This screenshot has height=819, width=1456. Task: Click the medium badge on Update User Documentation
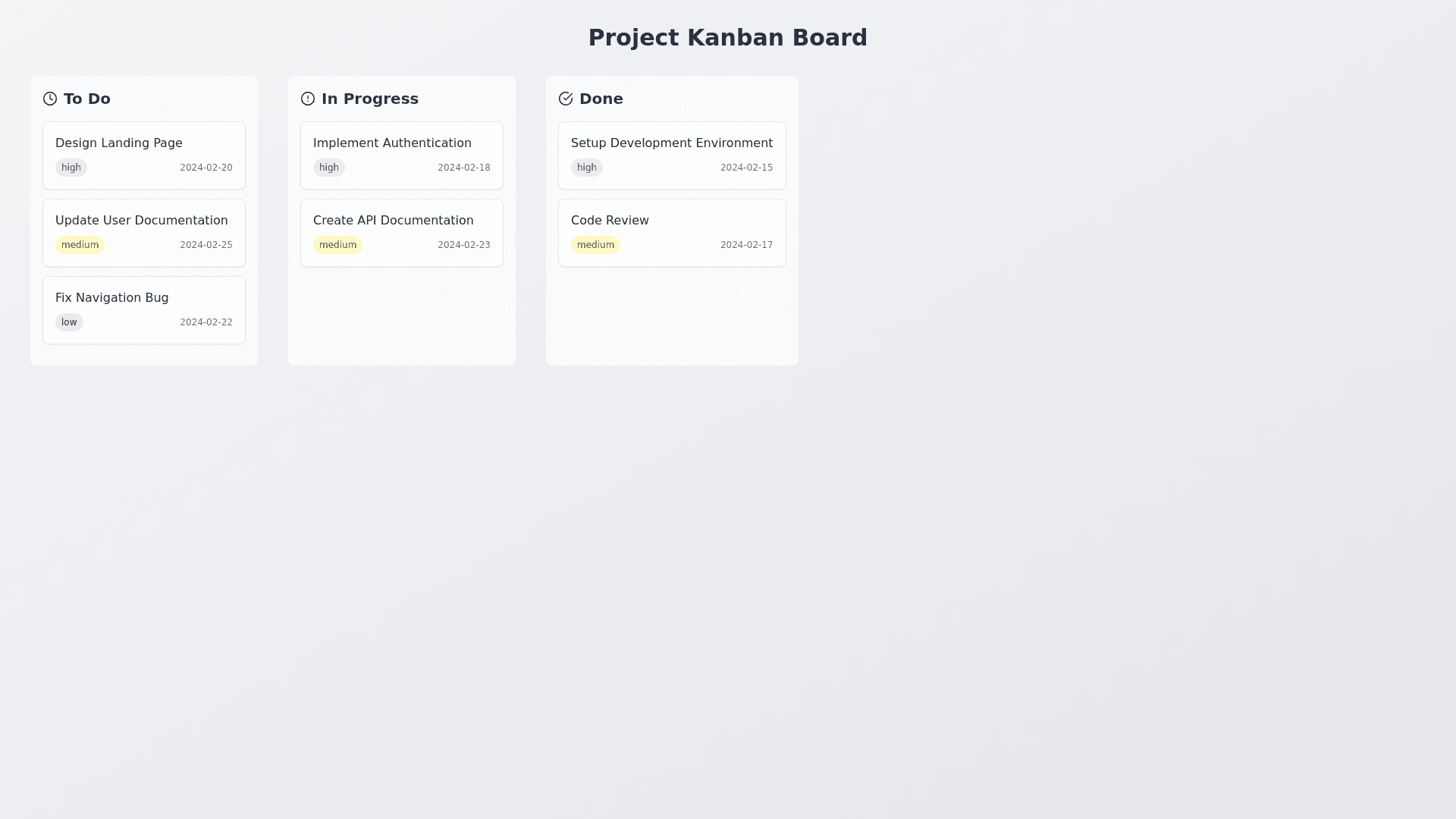(x=80, y=245)
